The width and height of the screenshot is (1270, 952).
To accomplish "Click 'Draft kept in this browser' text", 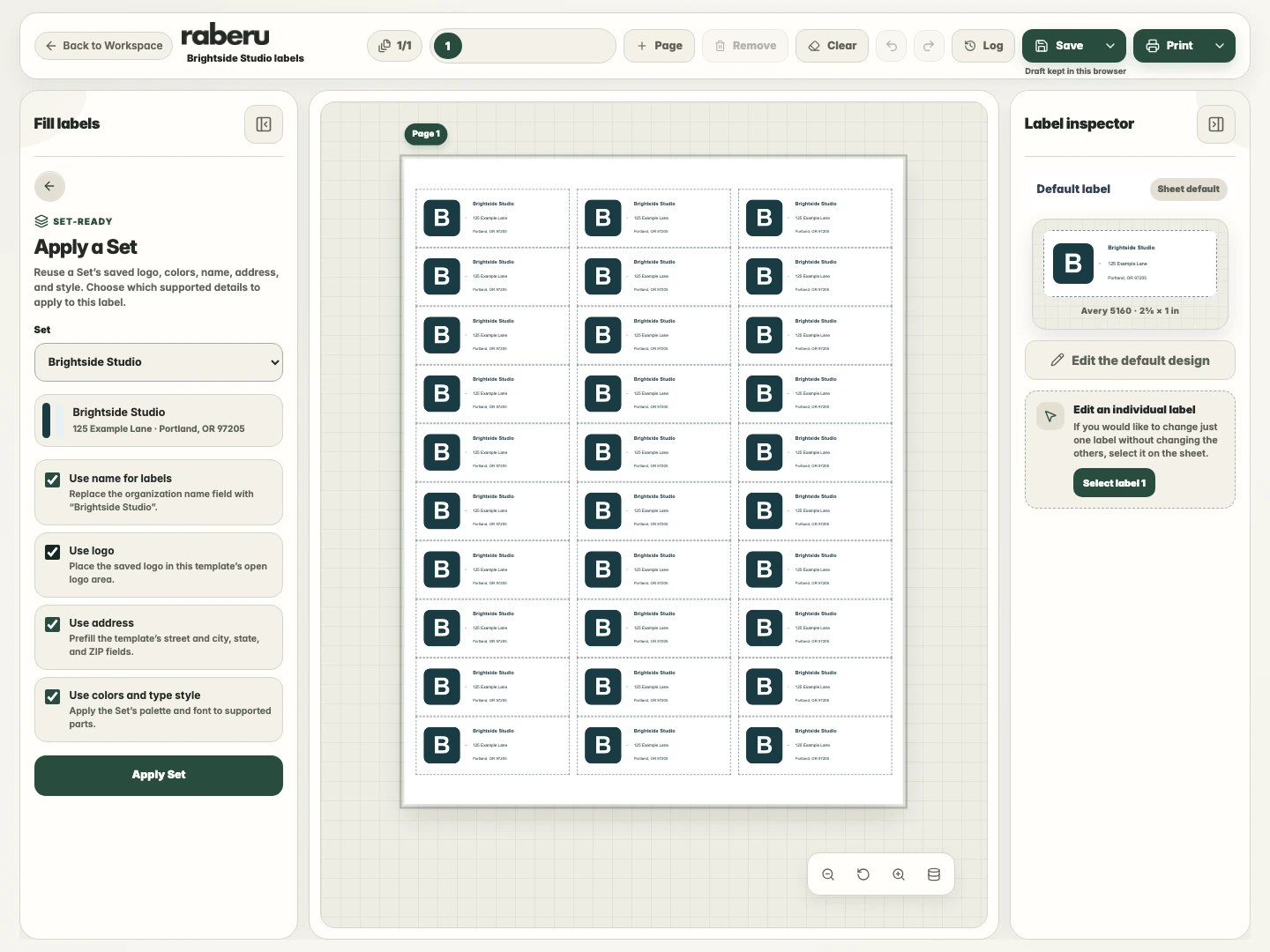I will [1075, 71].
